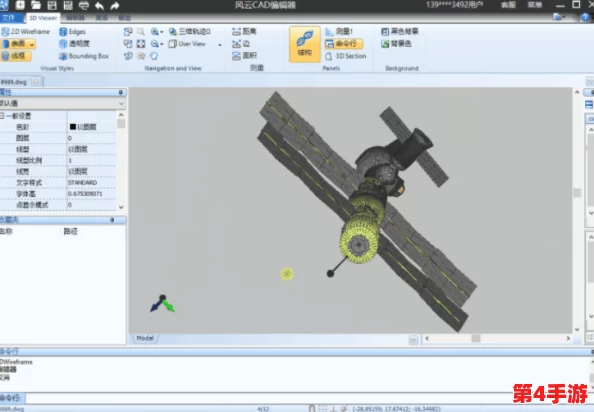Click the background color button
Viewport: 594px width, 412px height.
396,44
